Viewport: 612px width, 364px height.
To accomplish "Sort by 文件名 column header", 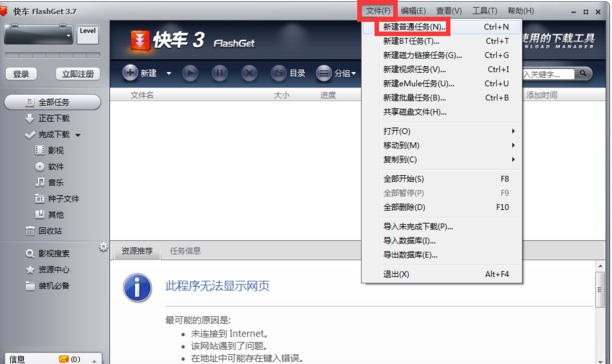I will coord(142,95).
